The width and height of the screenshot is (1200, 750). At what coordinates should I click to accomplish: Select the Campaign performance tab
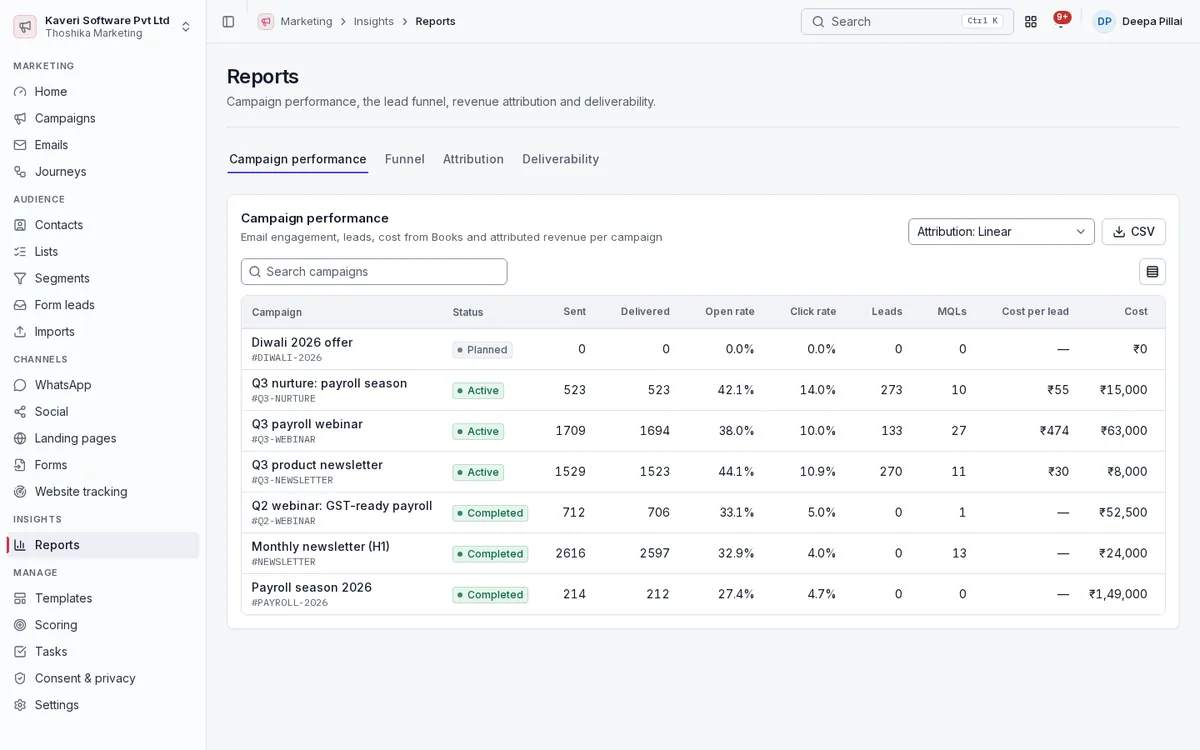(x=298, y=159)
